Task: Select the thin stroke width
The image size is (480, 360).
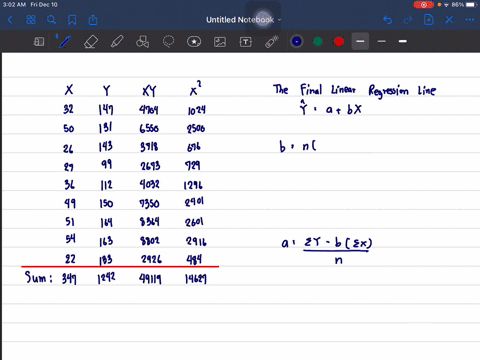Action: 382,41
